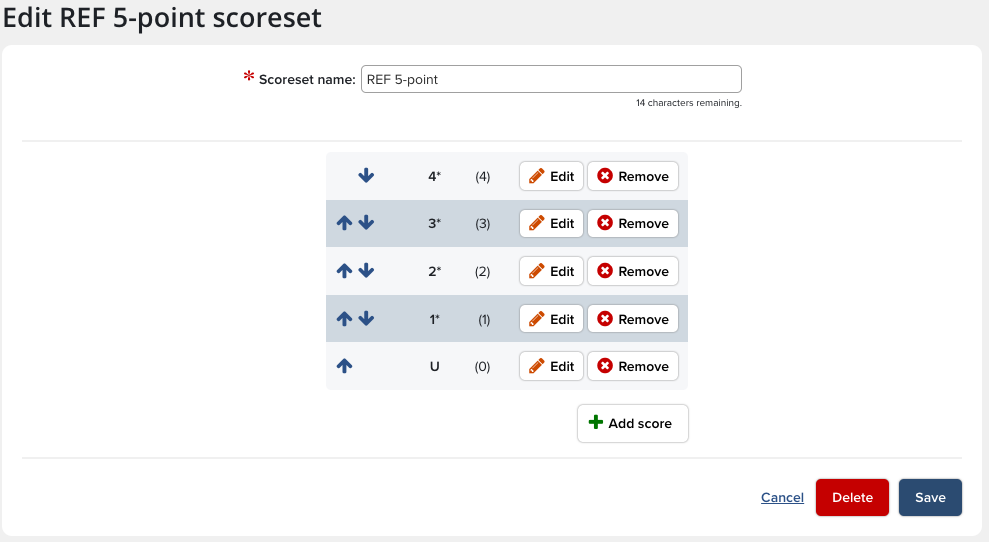989x542 pixels.
Task: Cancel editing the scoreset
Action: (x=782, y=498)
